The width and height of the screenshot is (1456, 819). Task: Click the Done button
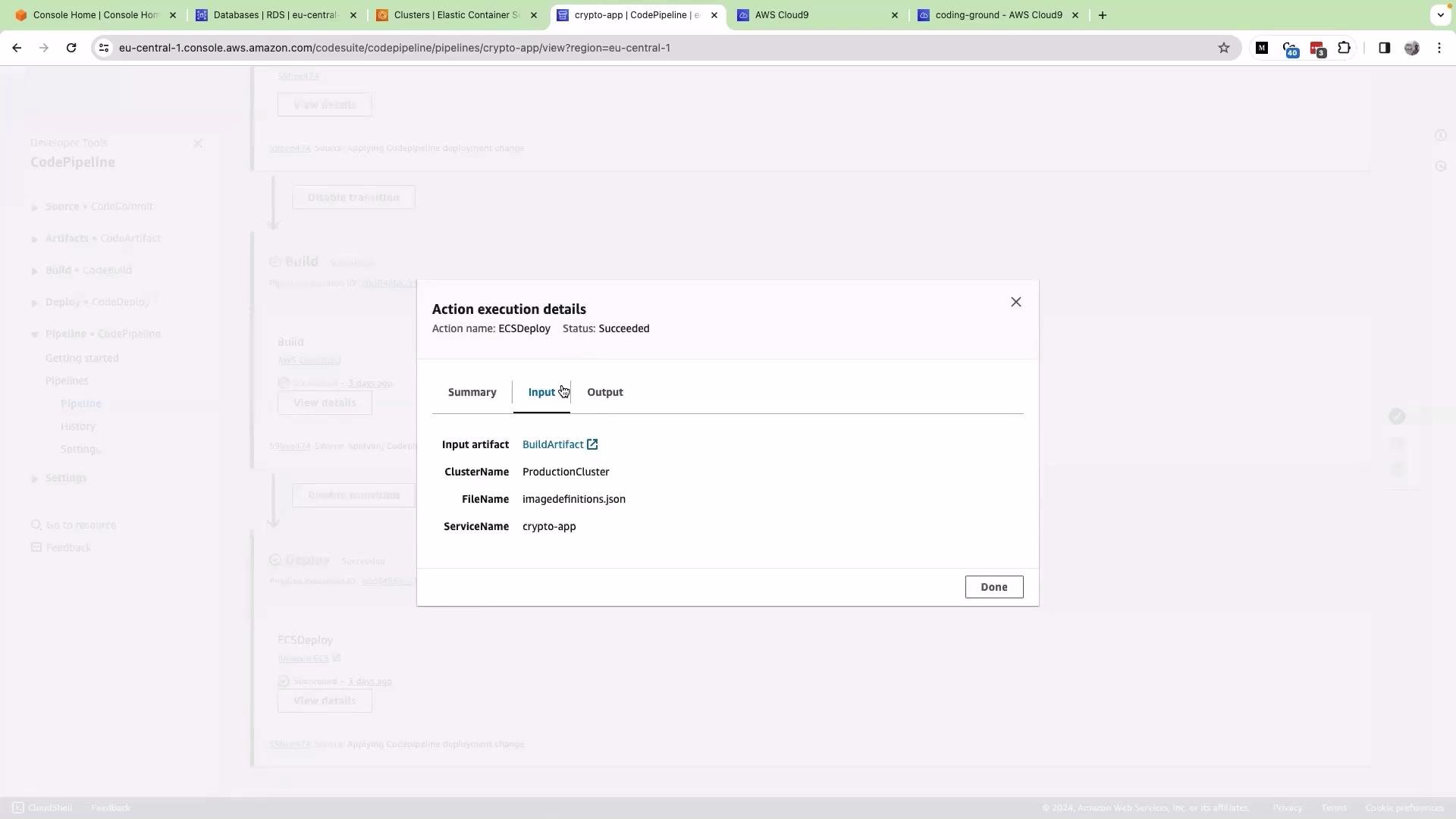tap(993, 587)
